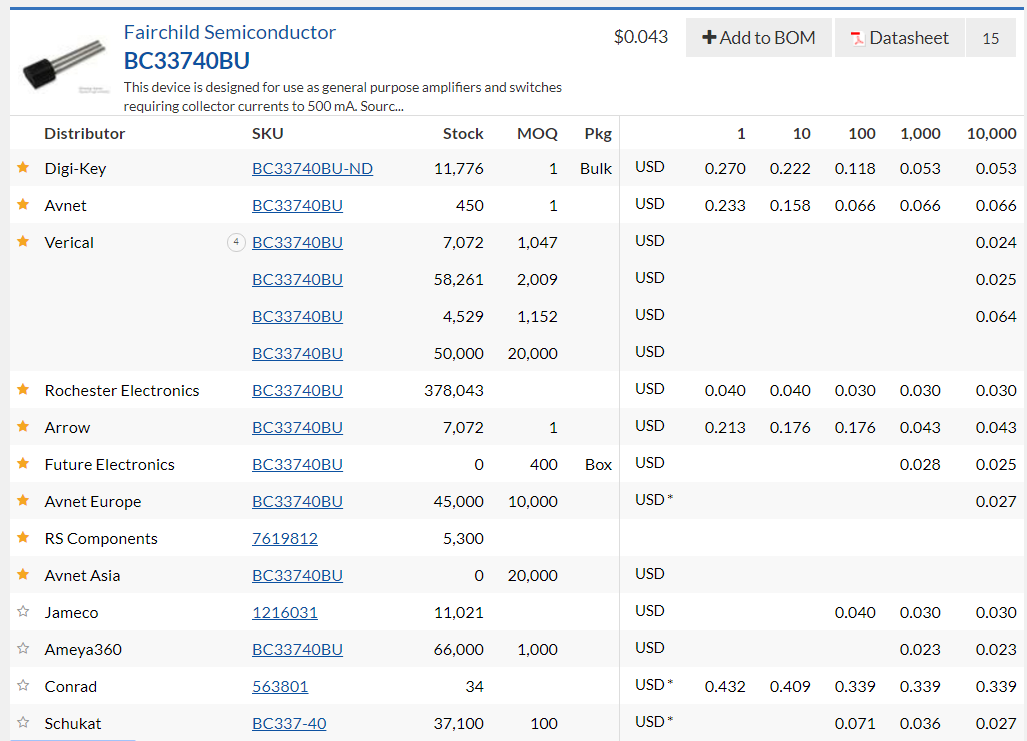Toggle the star for Future Electronics
1027x741 pixels.
(23, 464)
